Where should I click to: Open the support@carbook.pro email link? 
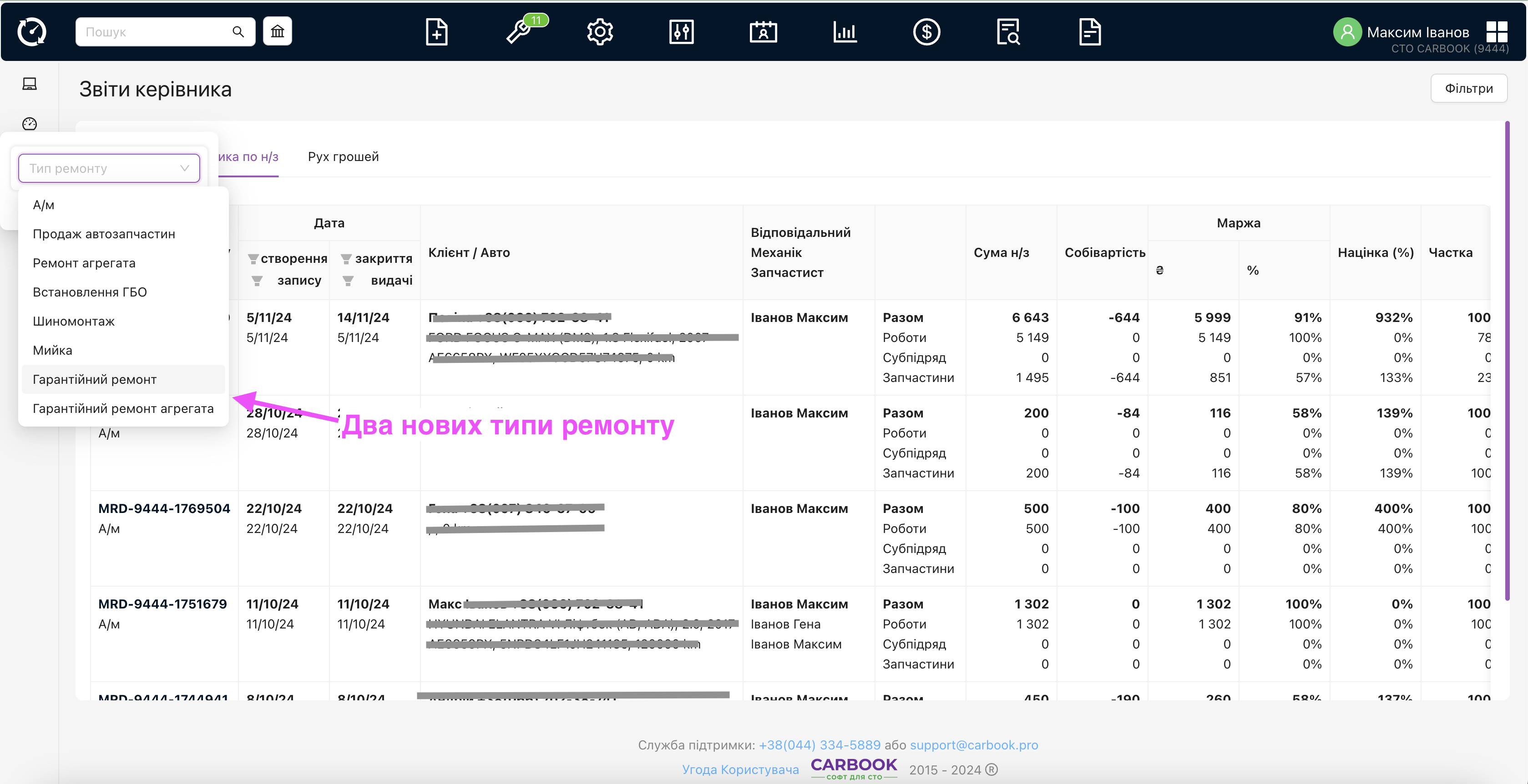pos(973,745)
